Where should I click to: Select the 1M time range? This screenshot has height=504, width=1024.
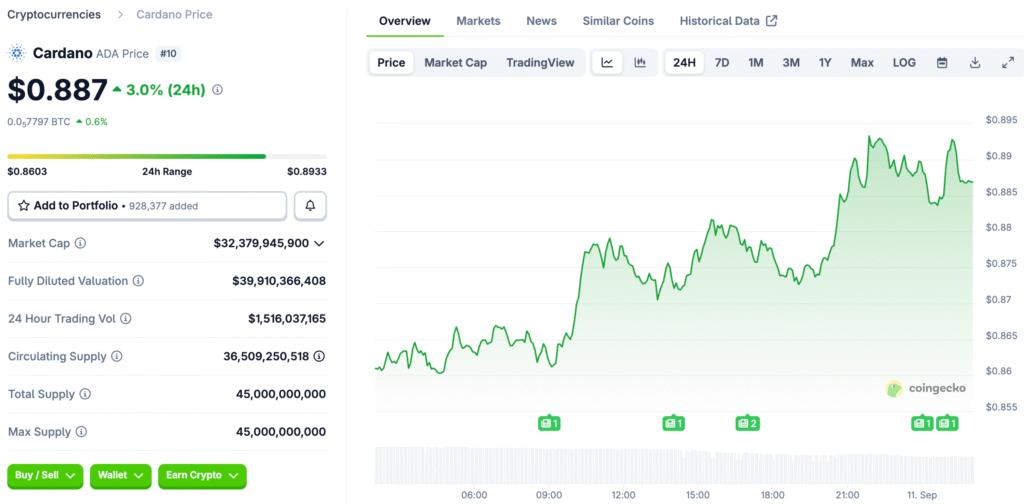pos(756,63)
